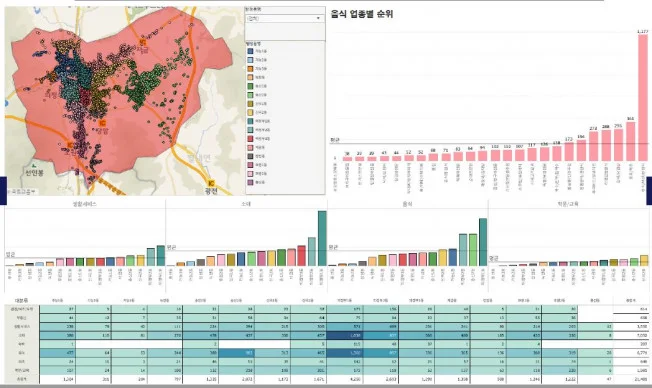Screen dimensions: 652x388
Task: Click the dark navy tab on right edge
Action: pyautogui.click(x=649, y=191)
